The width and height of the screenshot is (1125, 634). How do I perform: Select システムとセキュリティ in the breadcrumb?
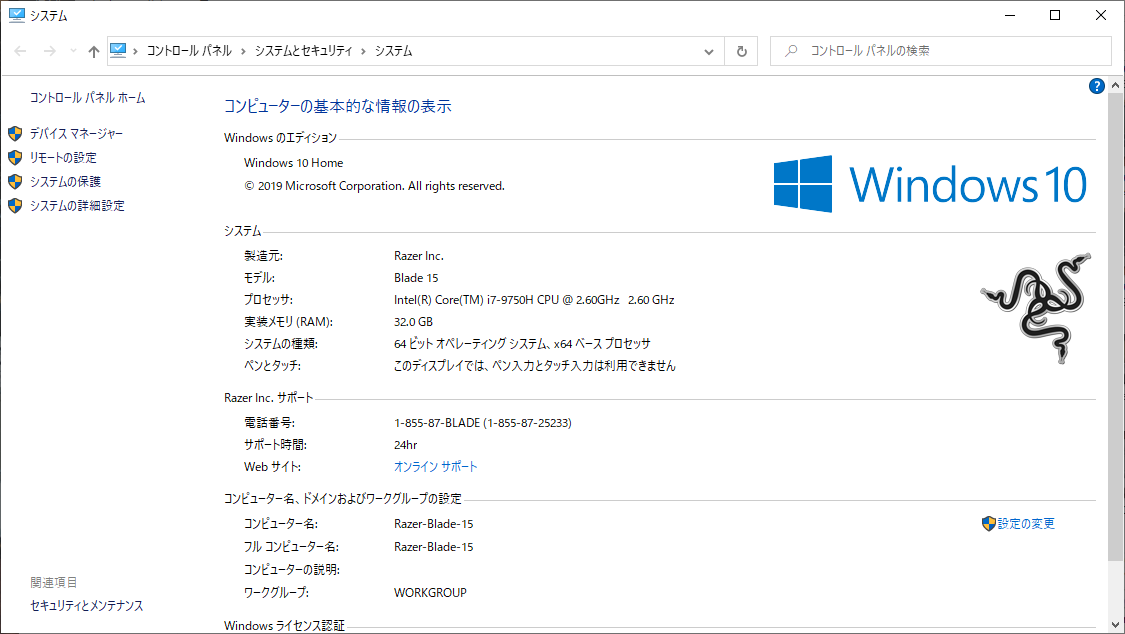[303, 51]
